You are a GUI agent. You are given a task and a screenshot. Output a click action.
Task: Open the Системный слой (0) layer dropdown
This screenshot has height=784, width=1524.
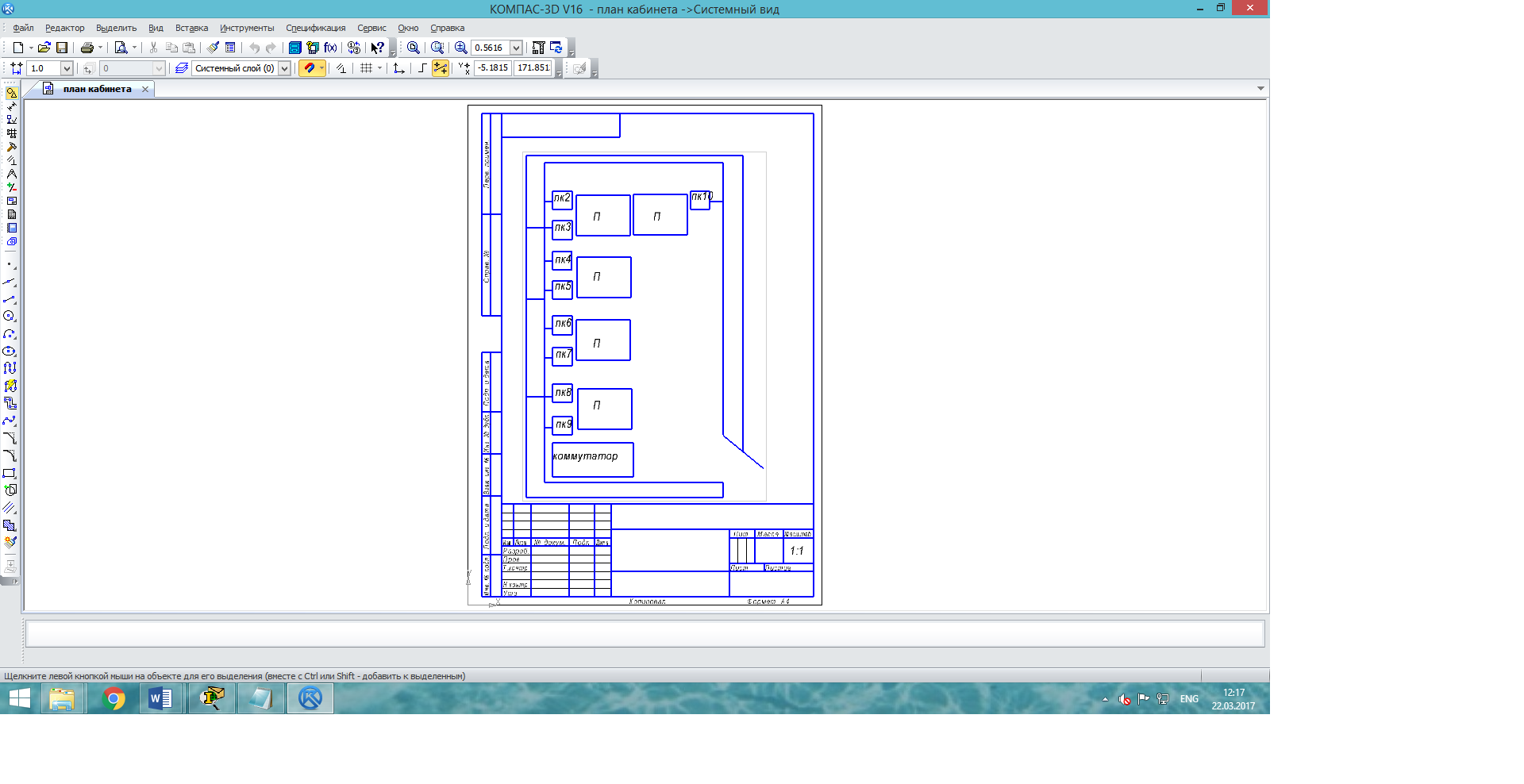[284, 68]
